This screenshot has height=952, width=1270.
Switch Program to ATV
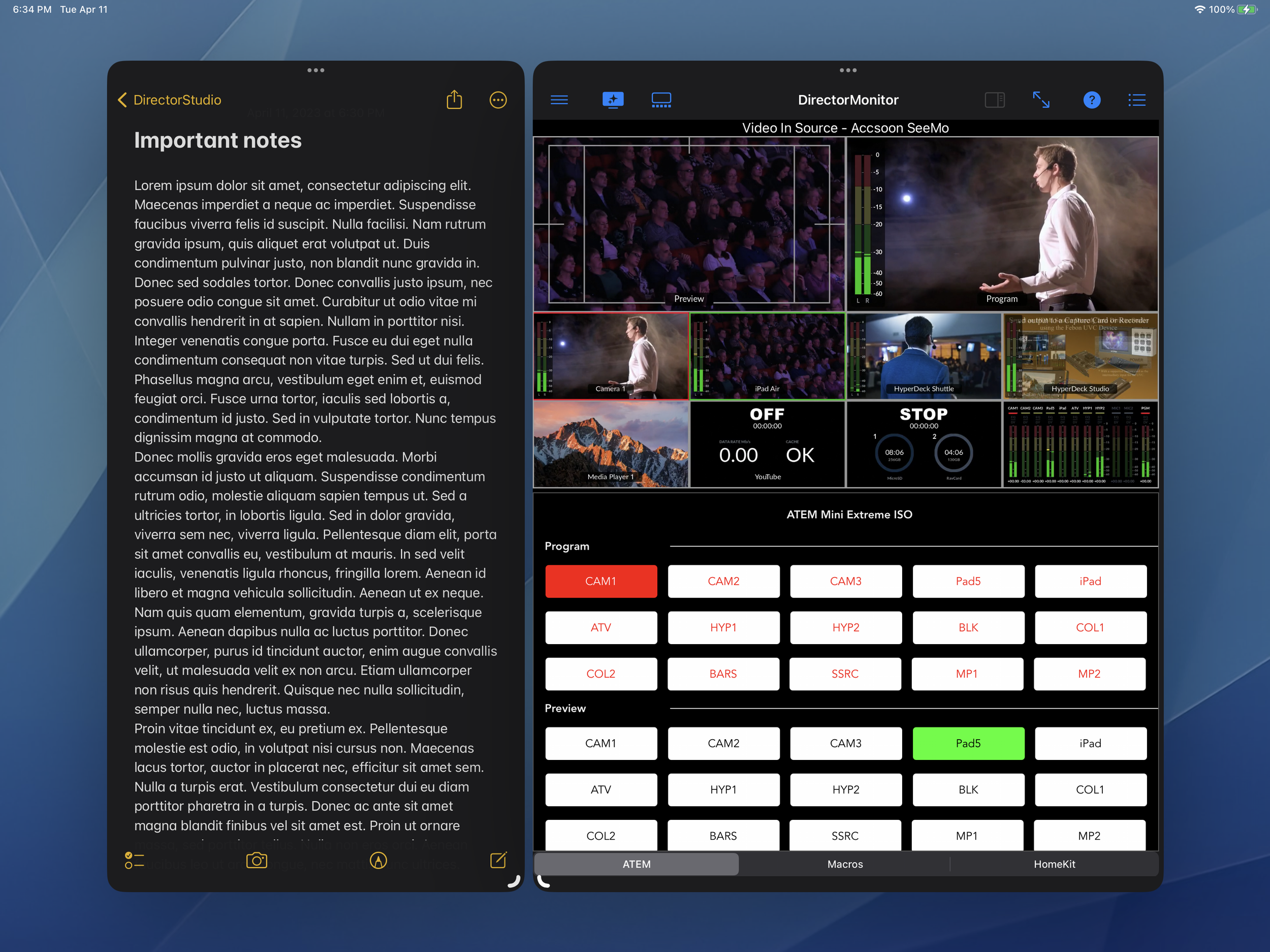601,627
